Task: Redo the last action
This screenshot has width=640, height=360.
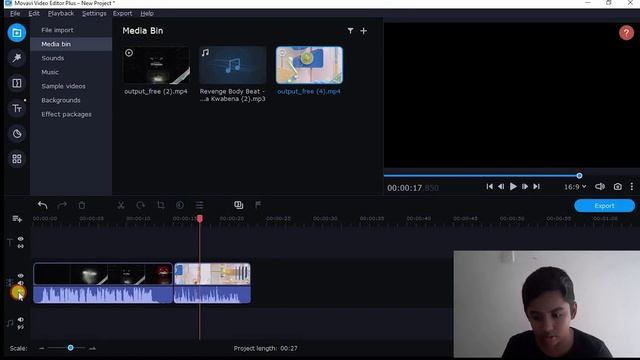Action: click(x=62, y=205)
